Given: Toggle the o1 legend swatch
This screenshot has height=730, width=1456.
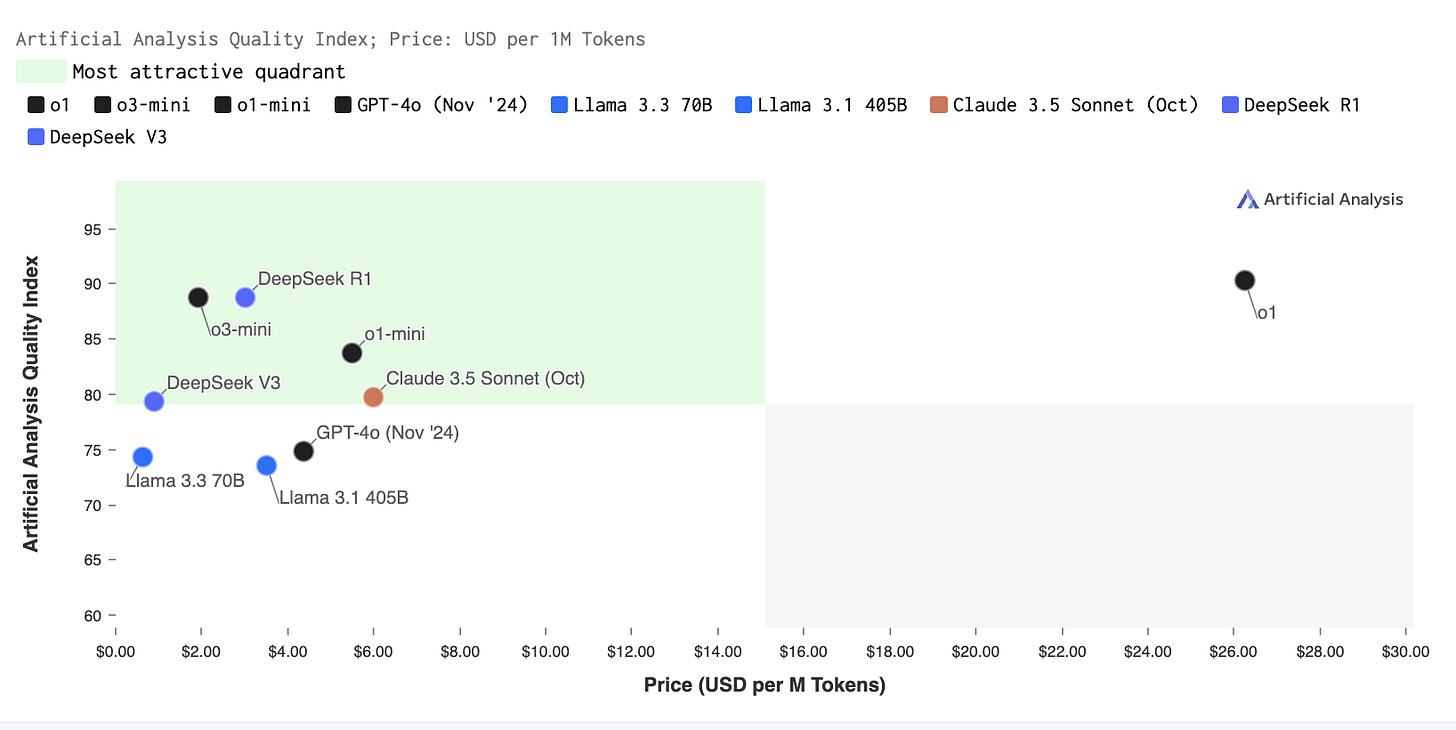Looking at the screenshot, I should coord(36,105).
